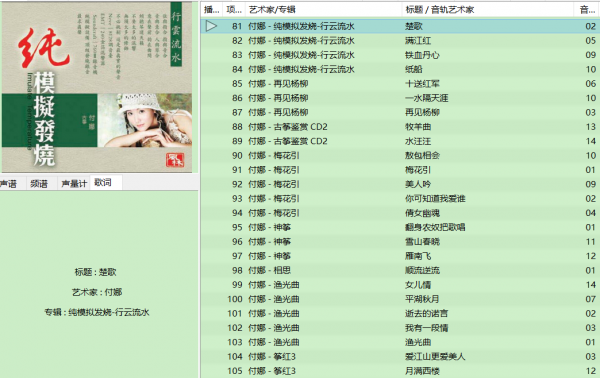Open the 声谱 tab
This screenshot has height=378, width=600.
pyautogui.click(x=8, y=184)
